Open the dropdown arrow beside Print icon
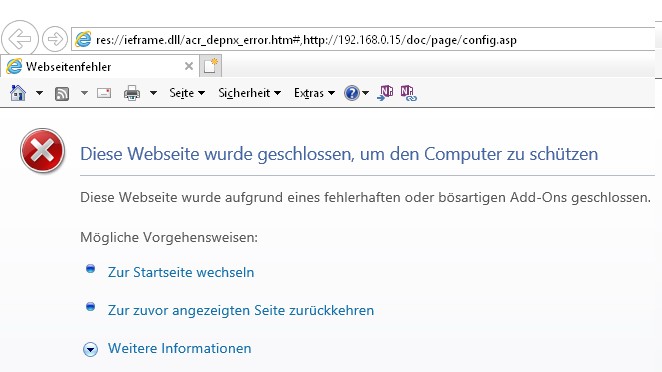 (x=153, y=93)
